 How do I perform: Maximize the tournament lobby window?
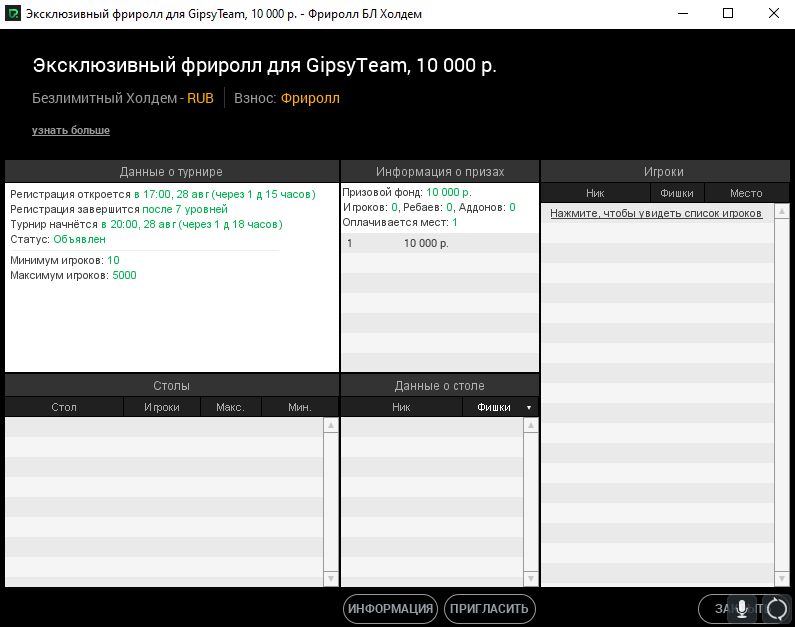click(x=728, y=14)
